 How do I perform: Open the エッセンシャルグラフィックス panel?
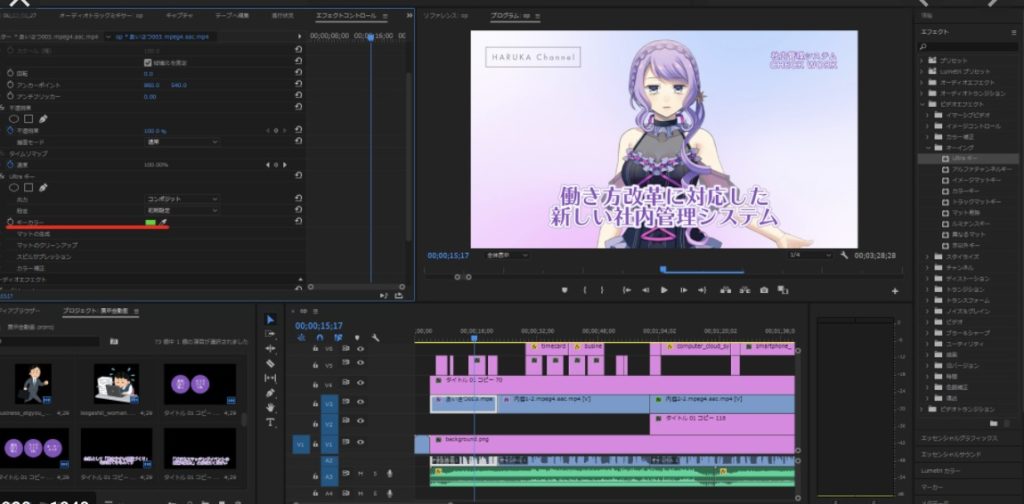[959, 438]
